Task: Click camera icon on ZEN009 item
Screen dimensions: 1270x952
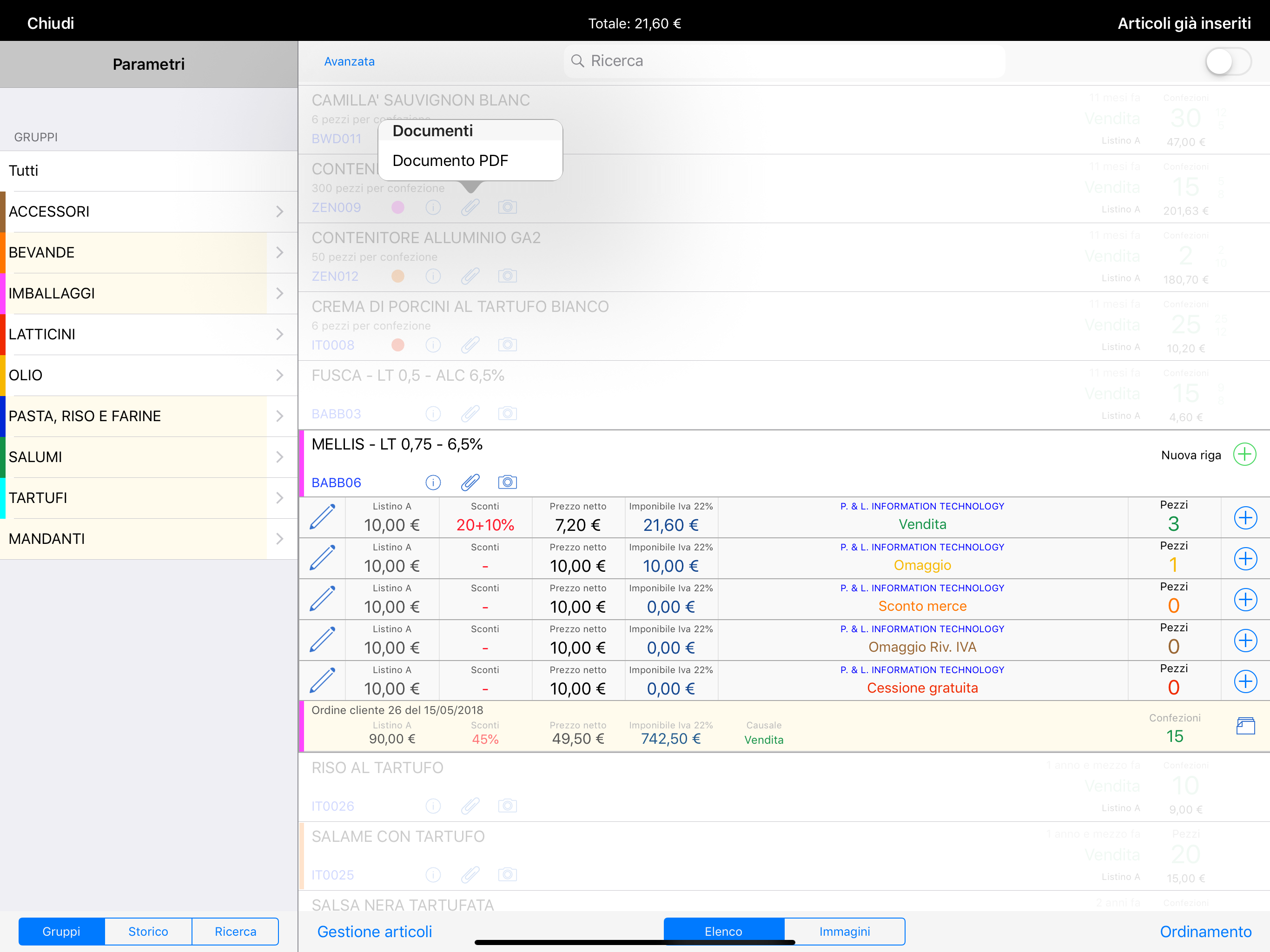Action: coord(508,207)
